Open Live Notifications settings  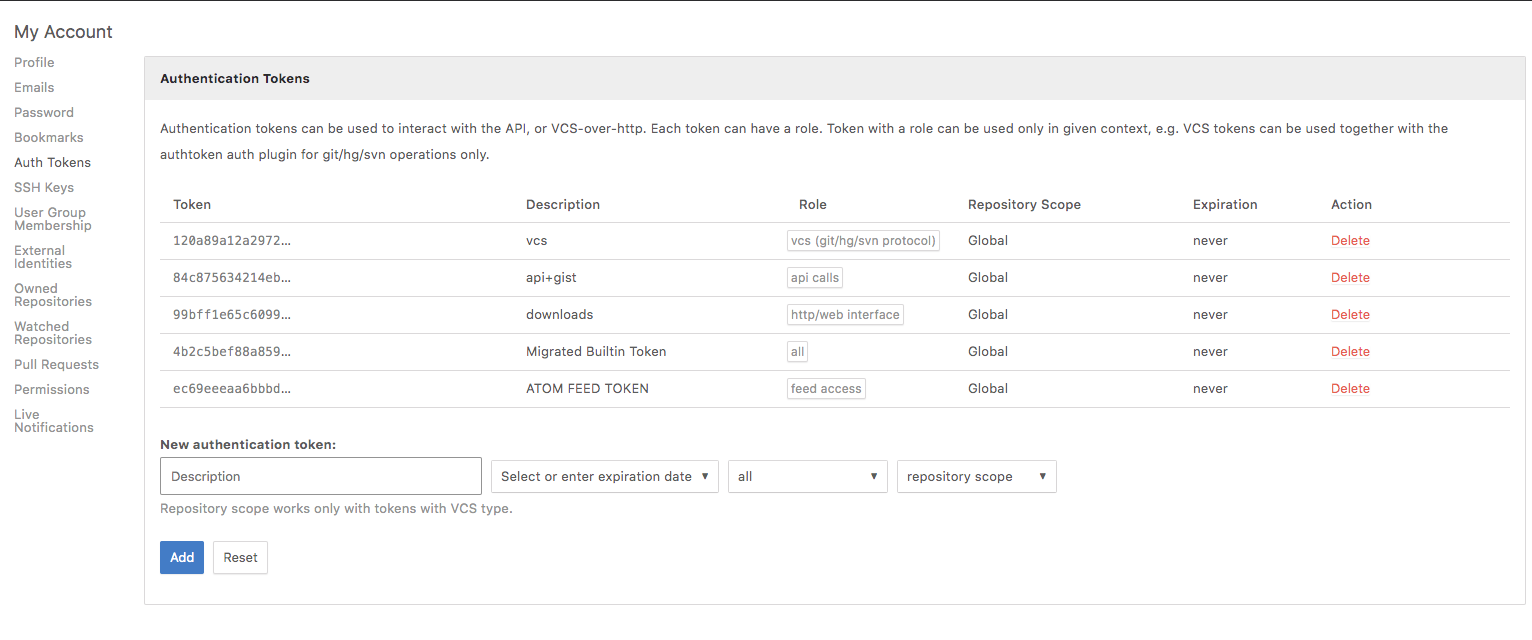53,421
